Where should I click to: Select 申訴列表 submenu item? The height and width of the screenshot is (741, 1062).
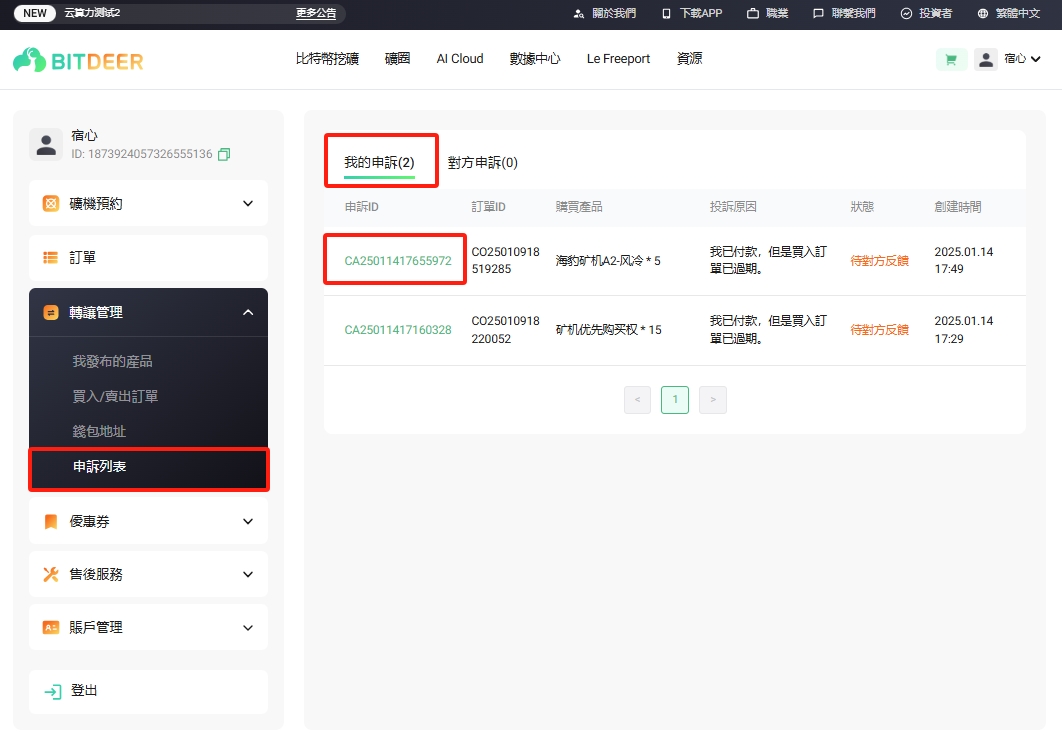[148, 467]
